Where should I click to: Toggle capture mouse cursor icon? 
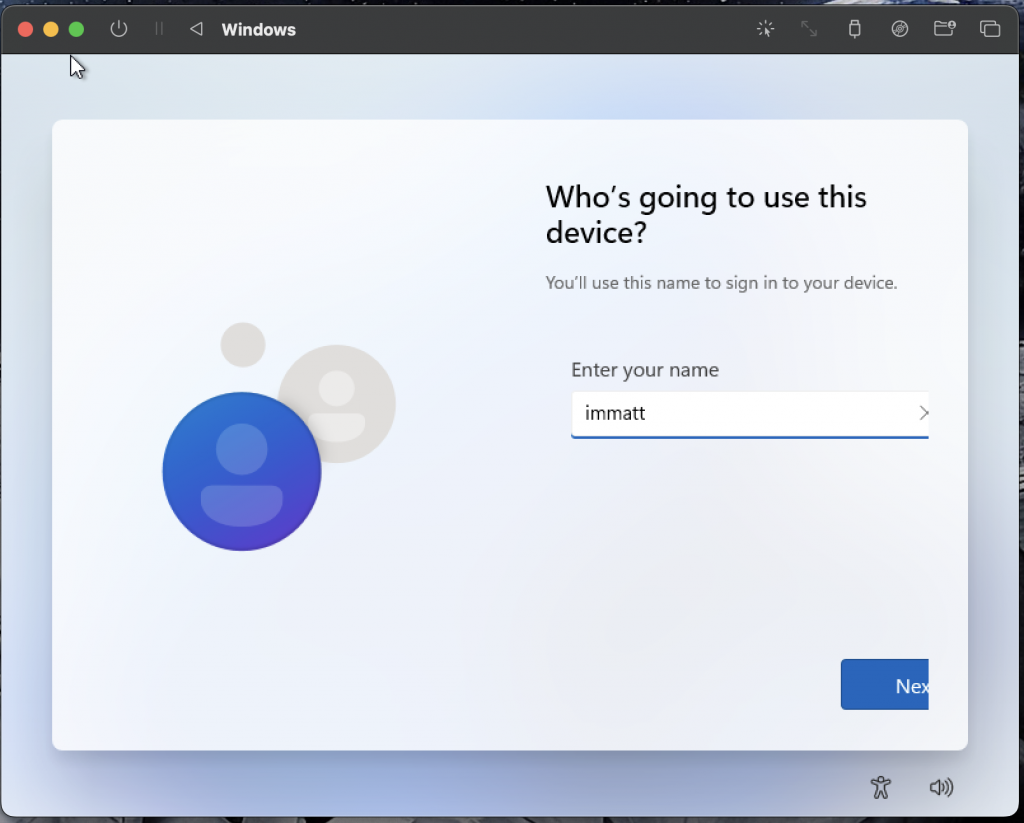click(765, 29)
